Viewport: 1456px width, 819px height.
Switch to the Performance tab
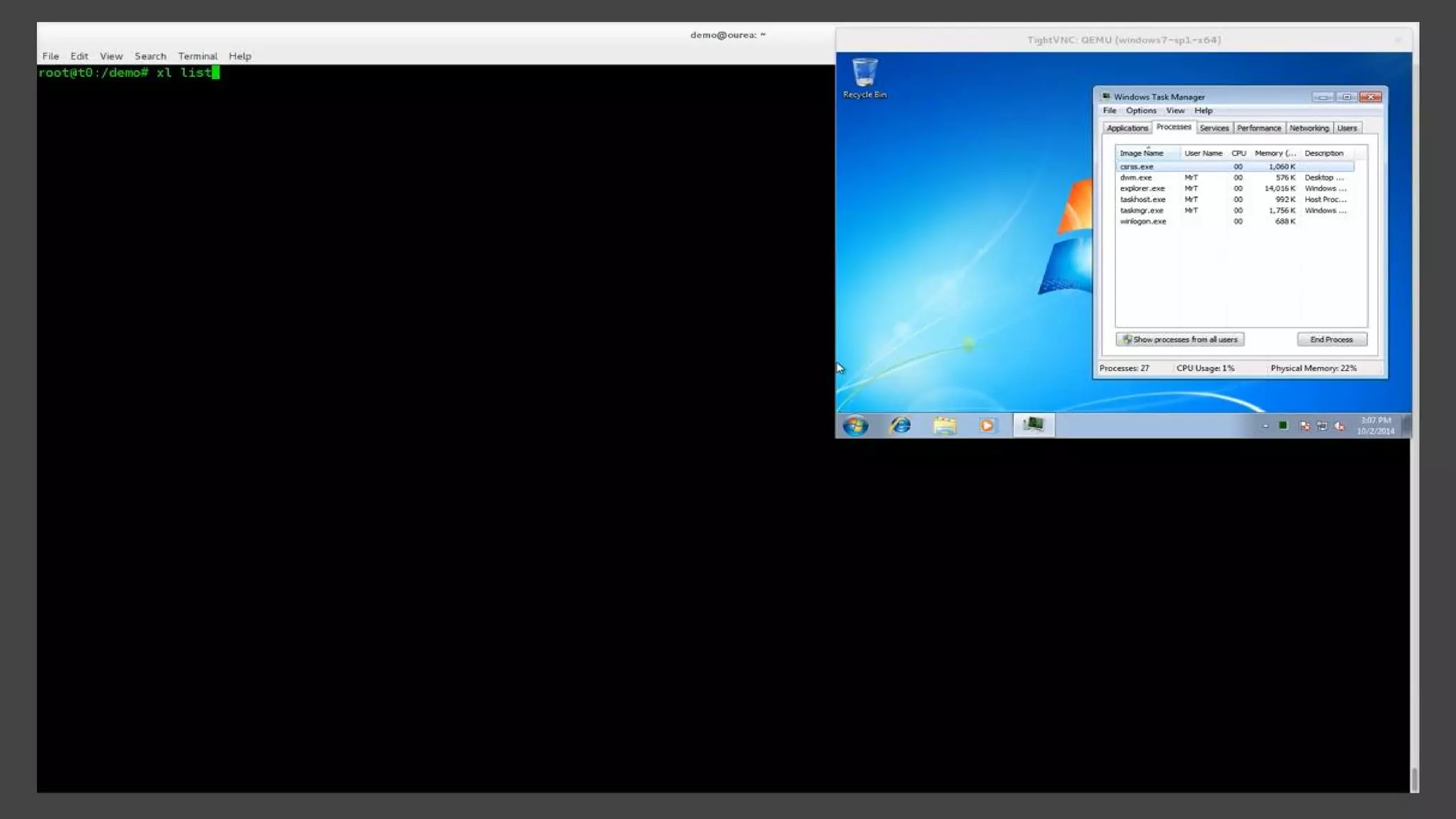[x=1258, y=128]
